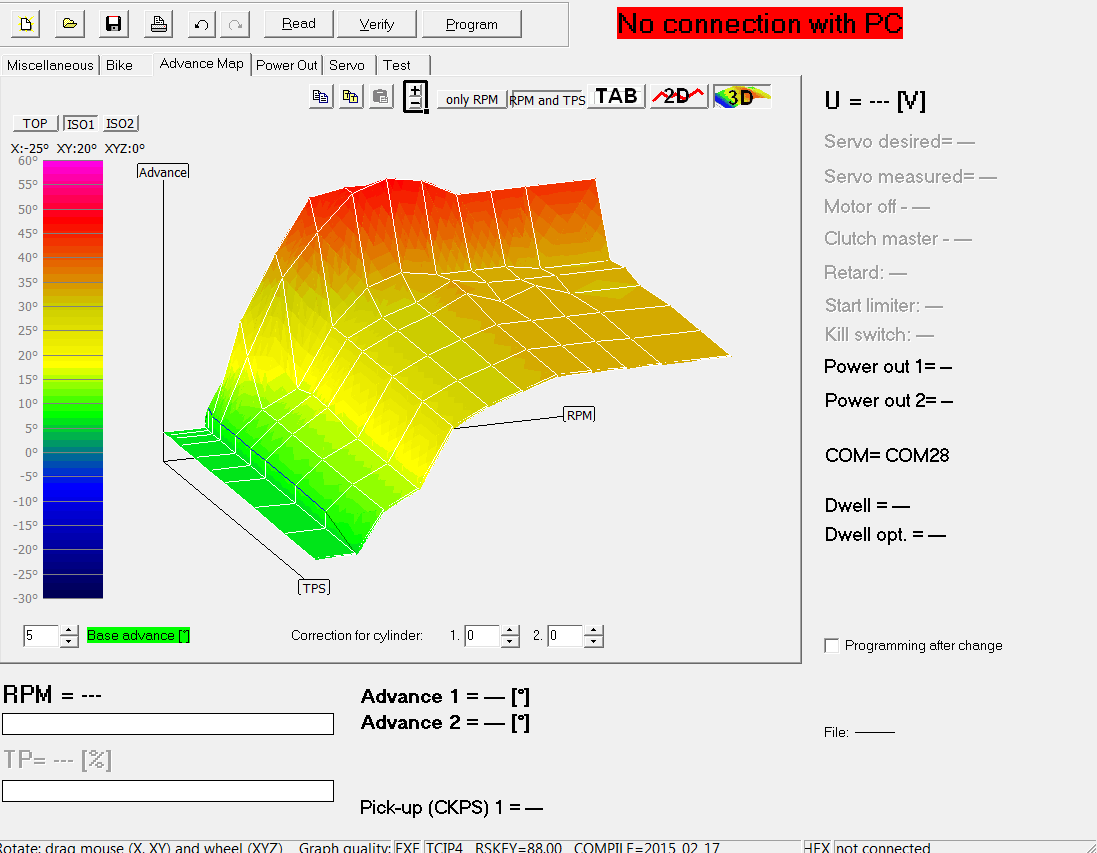
Task: Click the Undo arrow icon
Action: (202, 24)
